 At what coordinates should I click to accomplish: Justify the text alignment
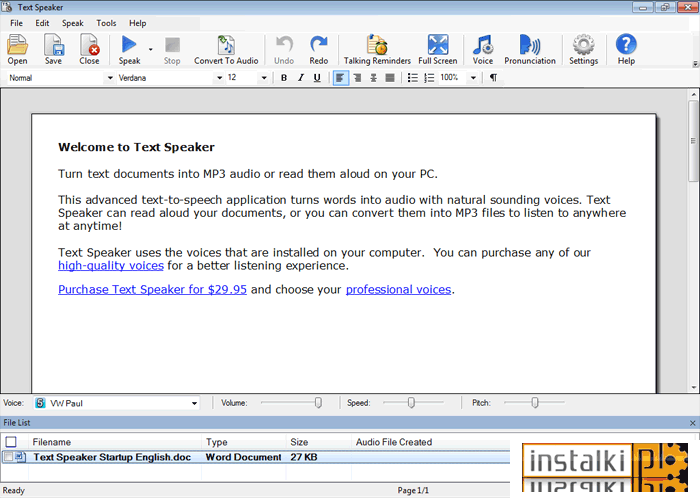click(390, 78)
